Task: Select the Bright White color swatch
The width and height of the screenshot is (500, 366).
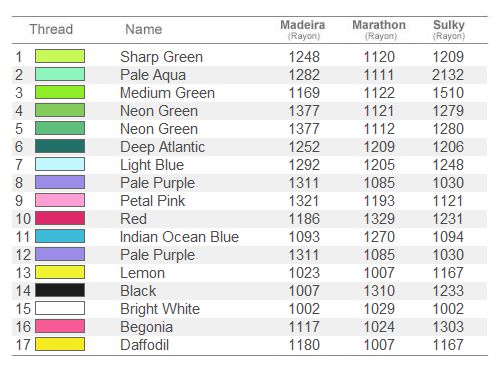Action: 60,308
